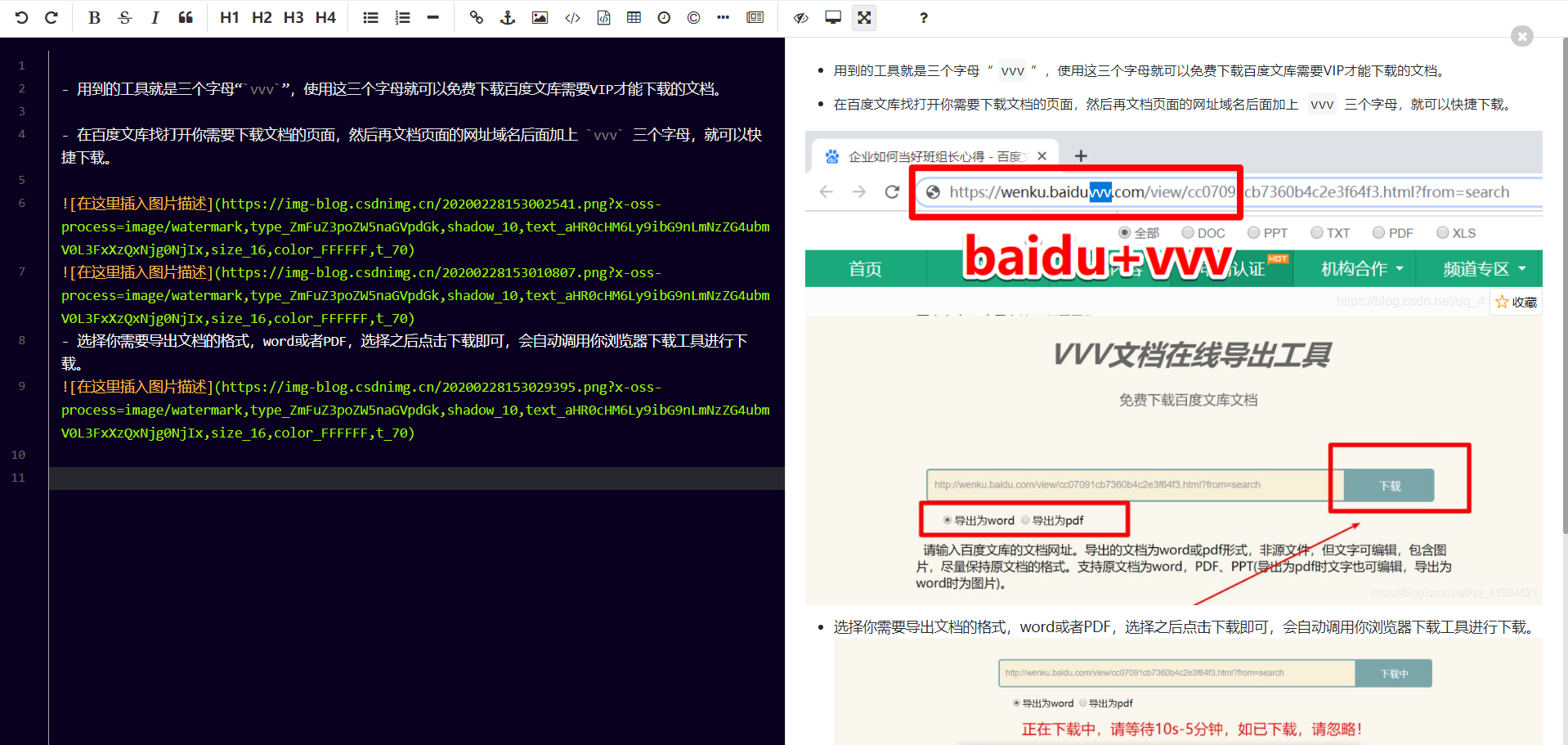This screenshot has height=745, width=1568.
Task: Insert an unordered list
Action: 370,17
